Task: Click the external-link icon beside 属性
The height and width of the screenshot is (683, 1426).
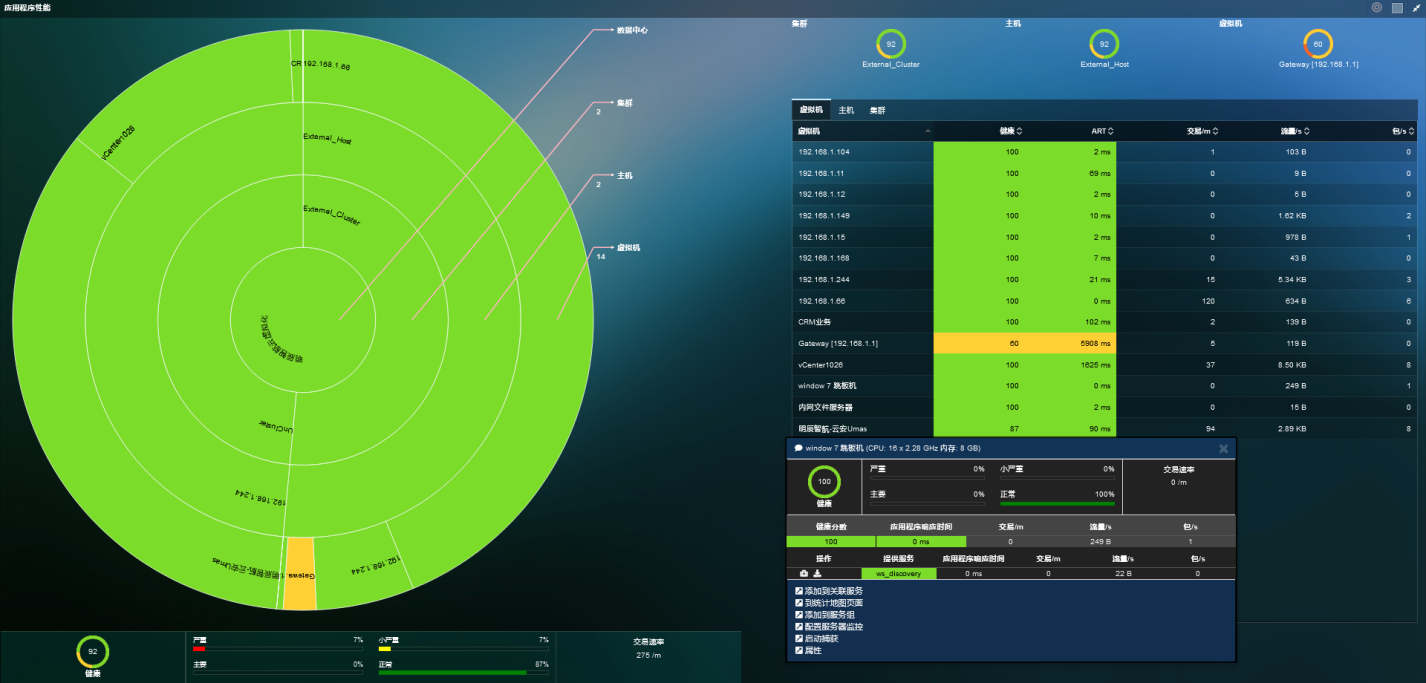Action: (x=798, y=650)
